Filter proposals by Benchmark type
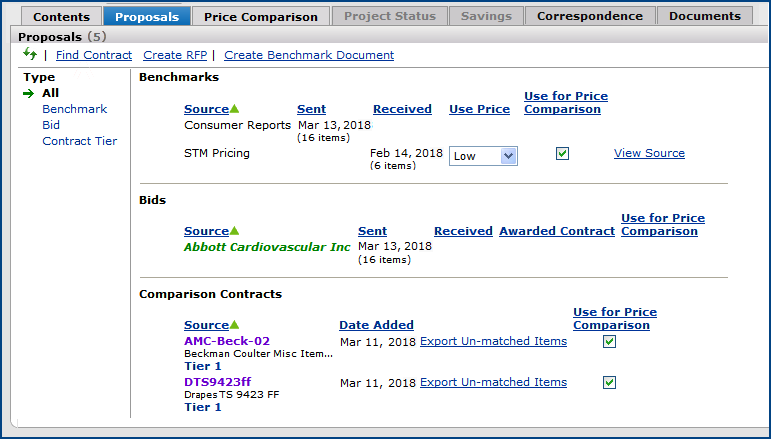 [x=74, y=109]
